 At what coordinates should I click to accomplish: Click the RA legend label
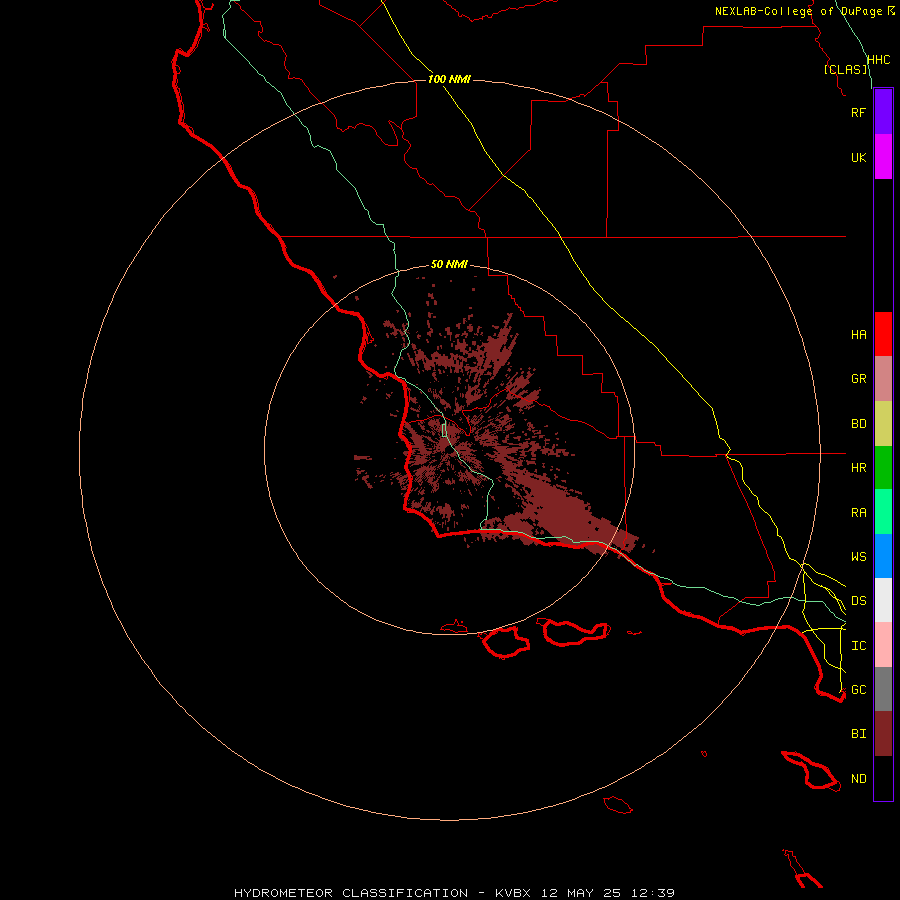click(858, 513)
